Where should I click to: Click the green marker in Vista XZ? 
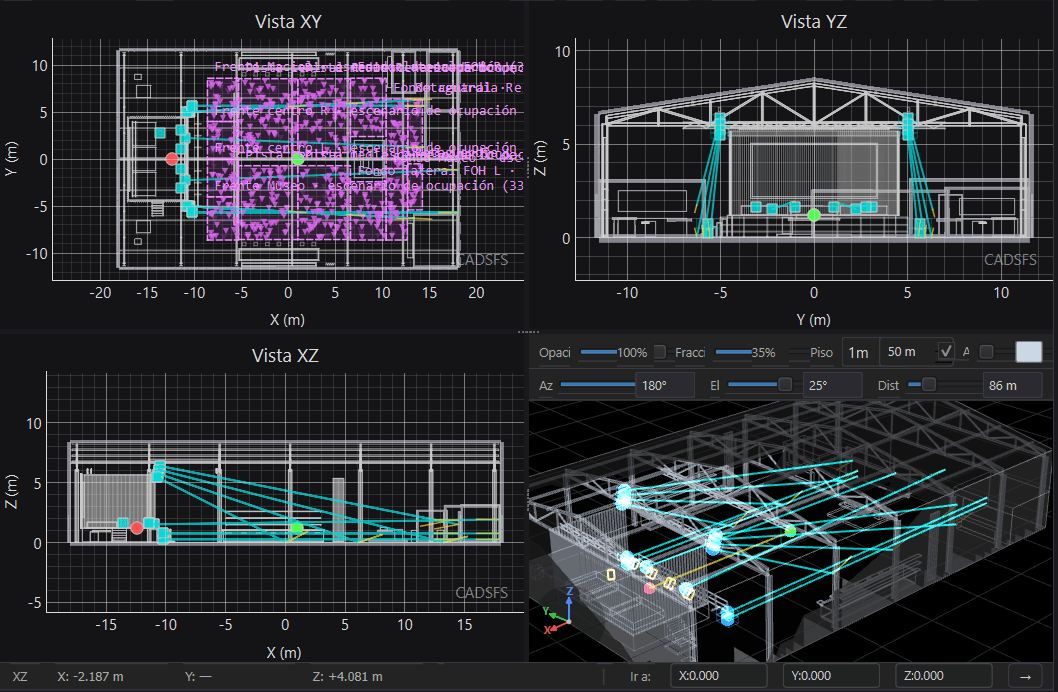tap(297, 527)
